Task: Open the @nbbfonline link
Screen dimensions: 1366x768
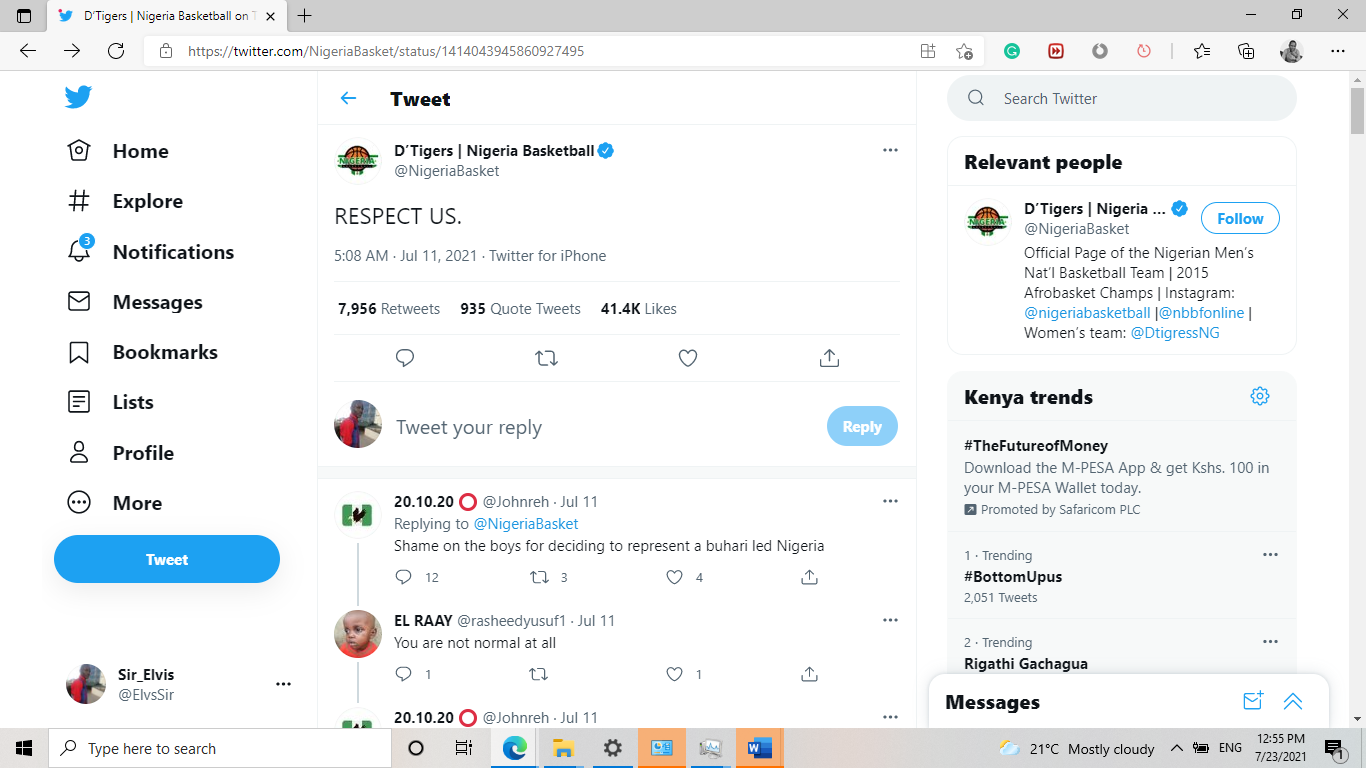Action: pyautogui.click(x=1202, y=313)
